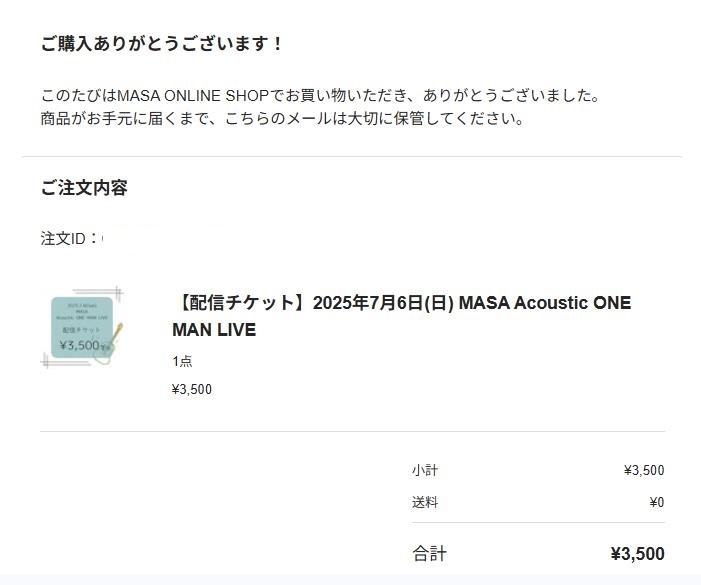Click the MAN LIVE second title line

(x=214, y=330)
